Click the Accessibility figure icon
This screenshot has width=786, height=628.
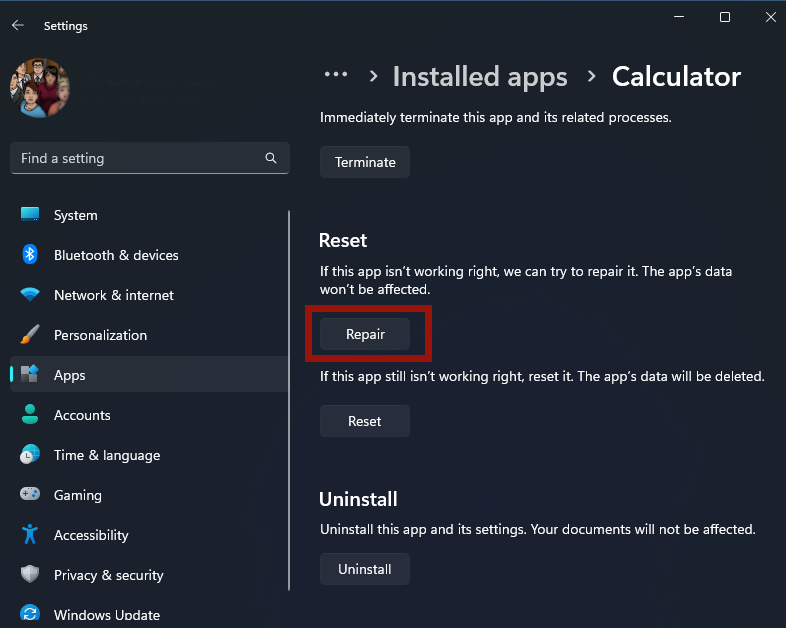click(x=30, y=534)
